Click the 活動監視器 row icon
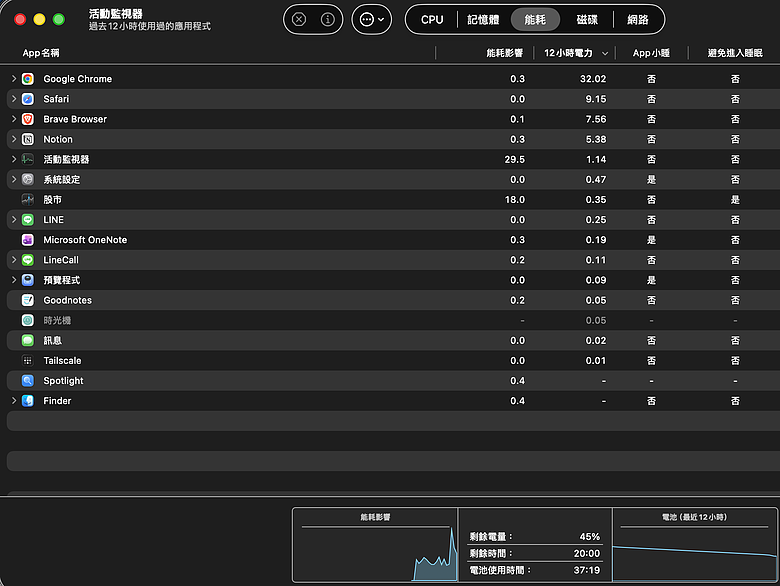Screen dimensions: 780x586 (28, 159)
